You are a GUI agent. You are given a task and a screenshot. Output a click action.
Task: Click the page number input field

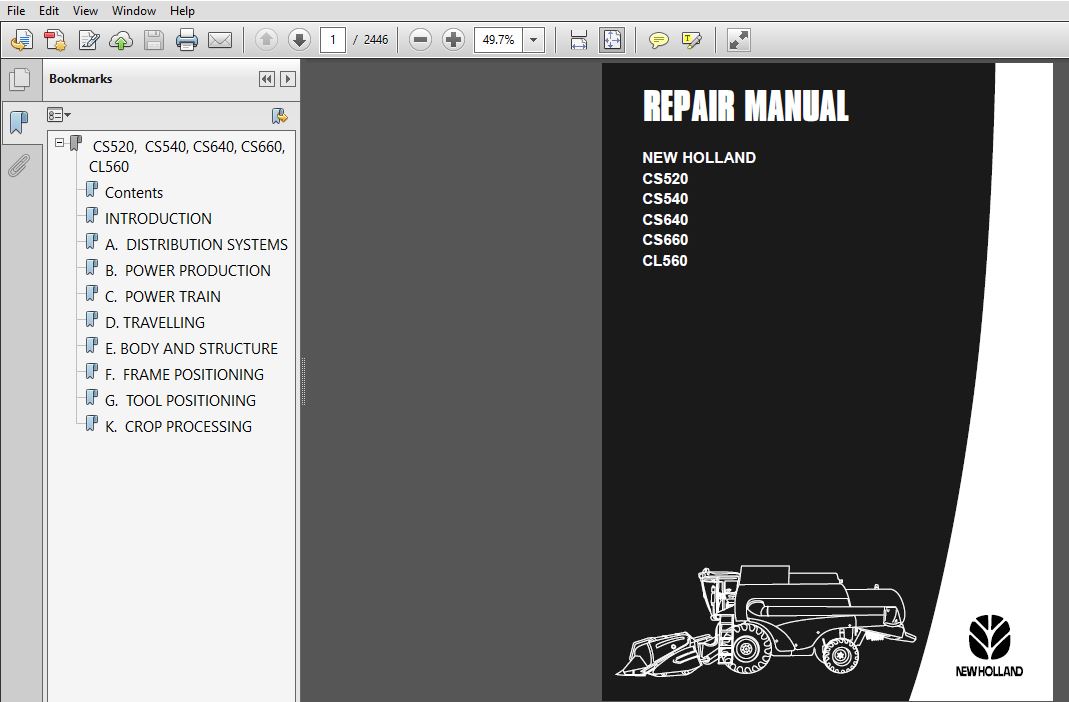[x=333, y=40]
